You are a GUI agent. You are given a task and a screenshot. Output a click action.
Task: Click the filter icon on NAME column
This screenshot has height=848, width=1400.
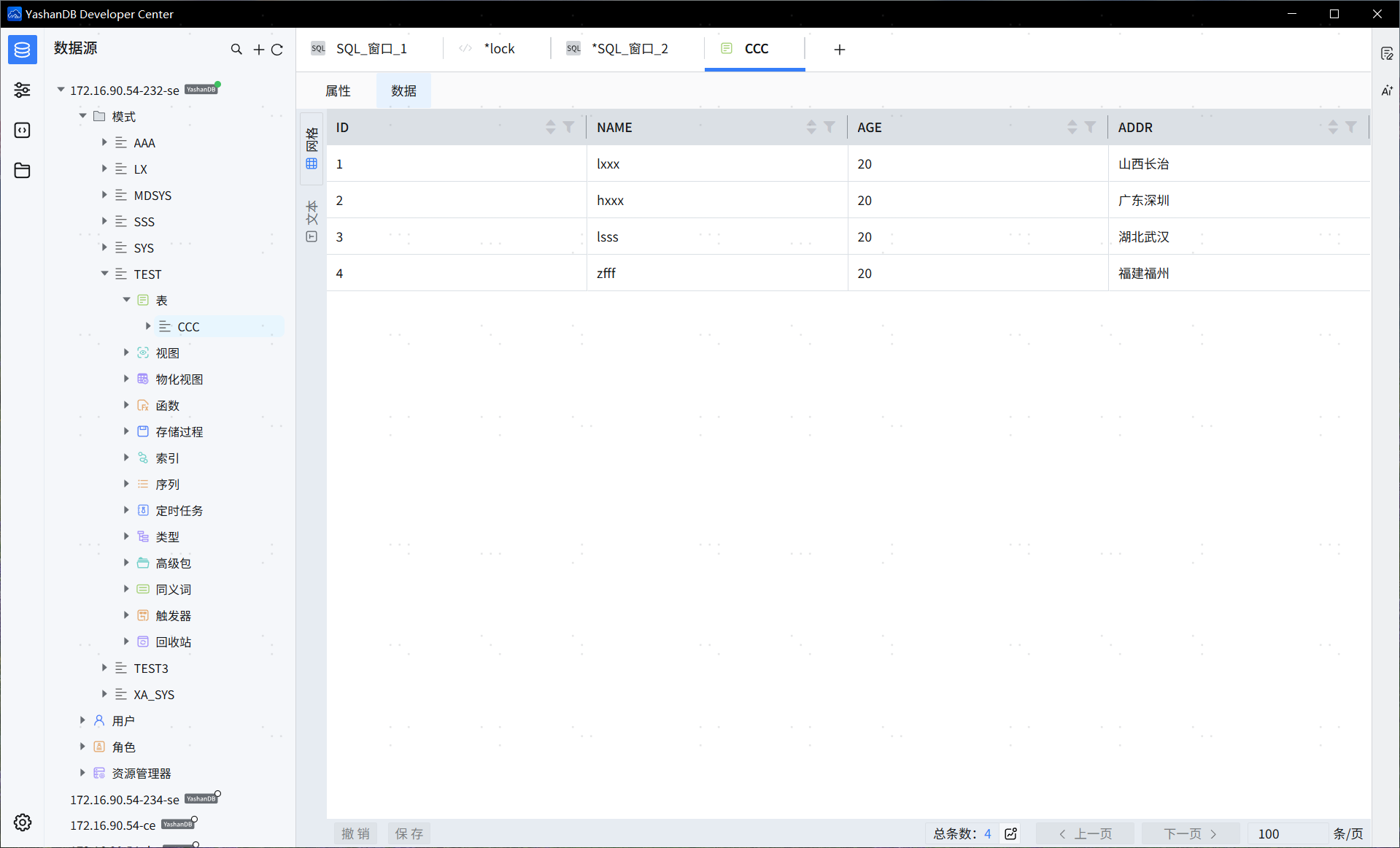[829, 127]
